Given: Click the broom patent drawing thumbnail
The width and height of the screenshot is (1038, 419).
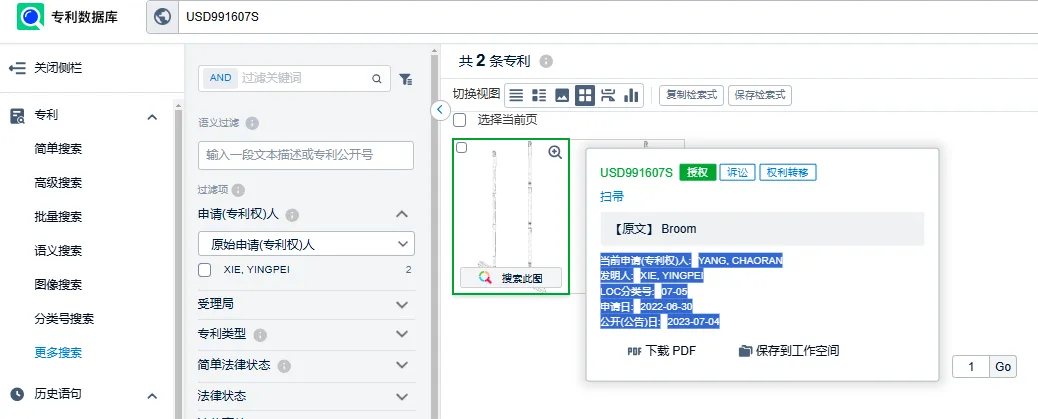Looking at the screenshot, I should (x=510, y=216).
